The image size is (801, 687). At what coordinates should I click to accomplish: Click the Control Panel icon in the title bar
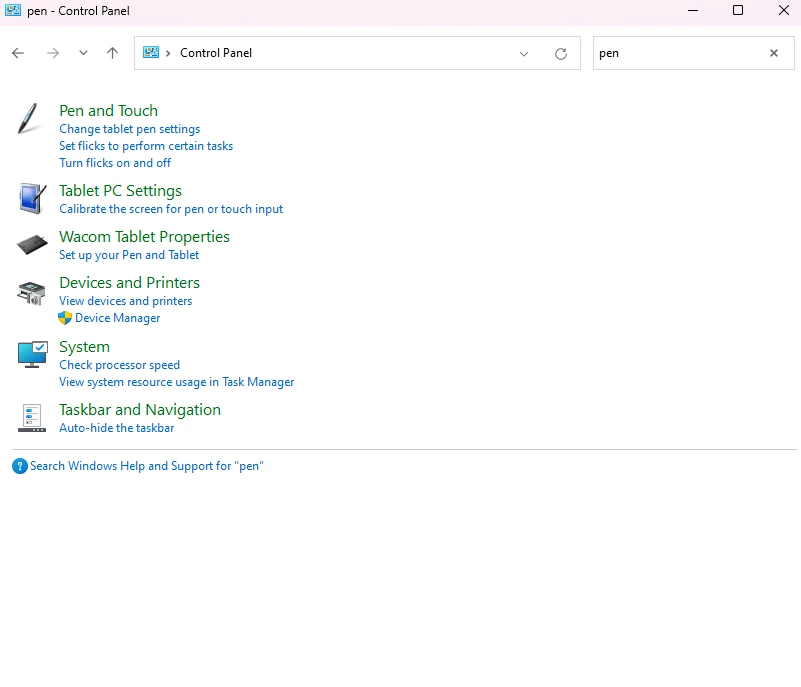click(x=13, y=10)
